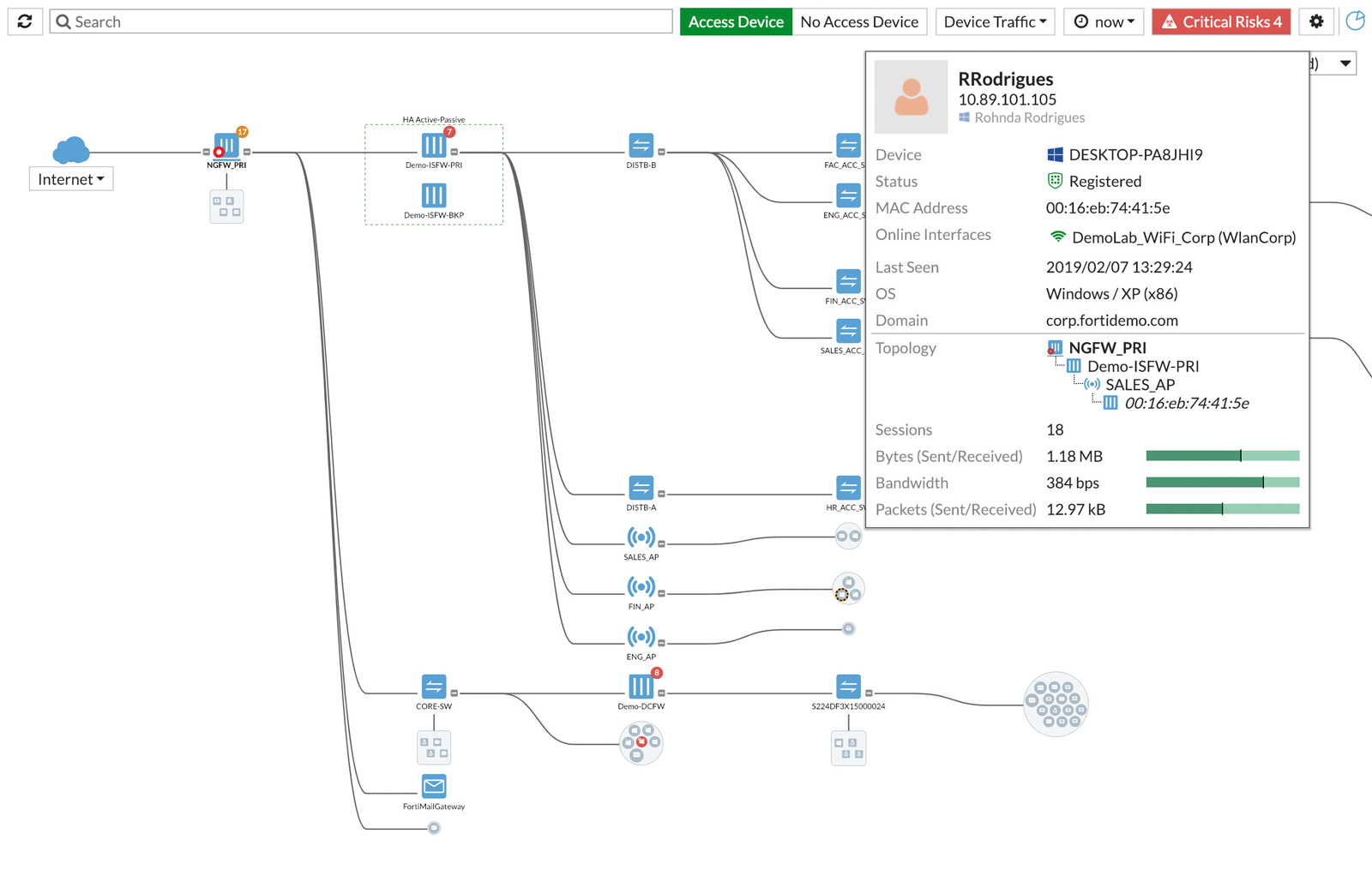Image resolution: width=1372 pixels, height=876 pixels.
Task: Click the DemoLab_WiFi_Corp (WlanCorp) interface
Action: (x=1183, y=237)
